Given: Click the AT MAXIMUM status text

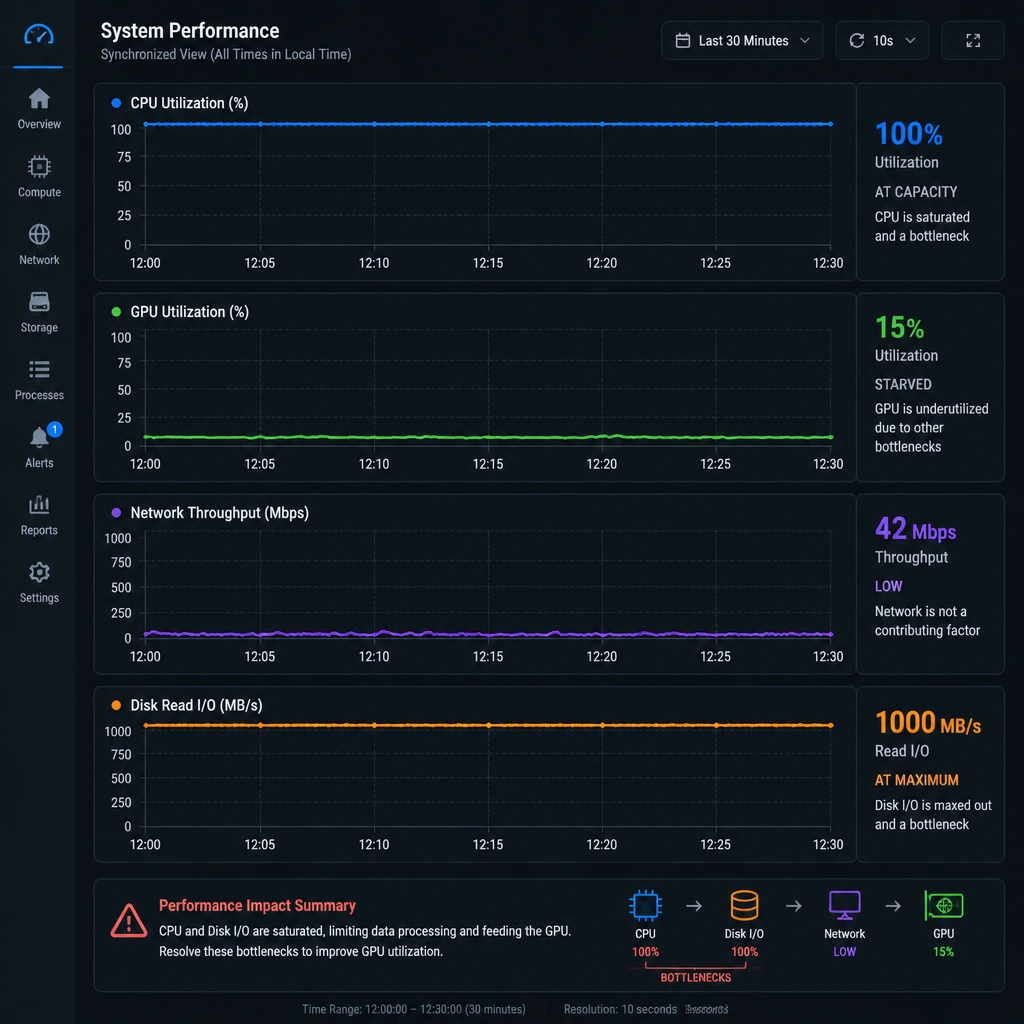Looking at the screenshot, I should 916,780.
